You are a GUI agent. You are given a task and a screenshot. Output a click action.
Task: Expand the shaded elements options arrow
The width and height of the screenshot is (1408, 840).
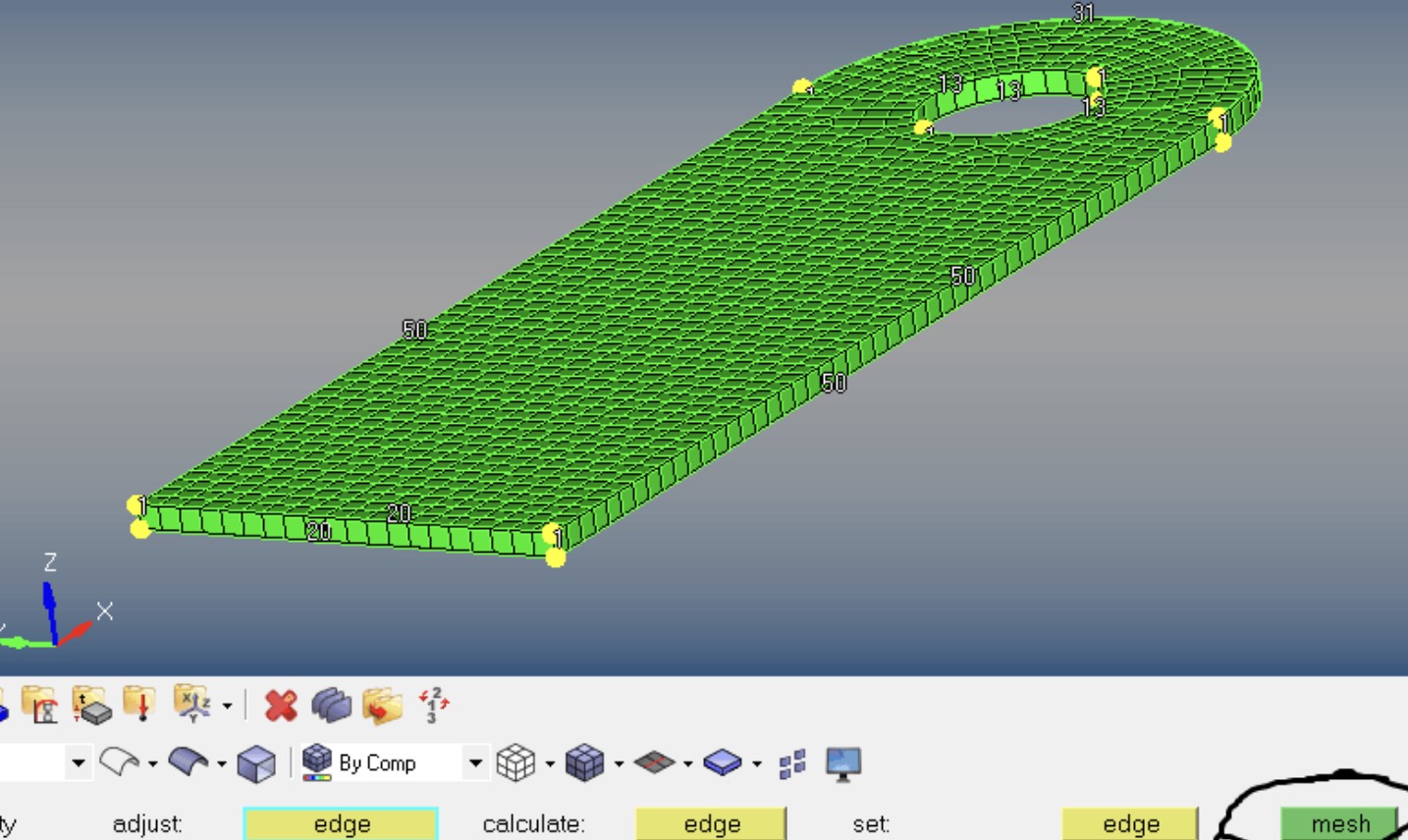pos(618,763)
